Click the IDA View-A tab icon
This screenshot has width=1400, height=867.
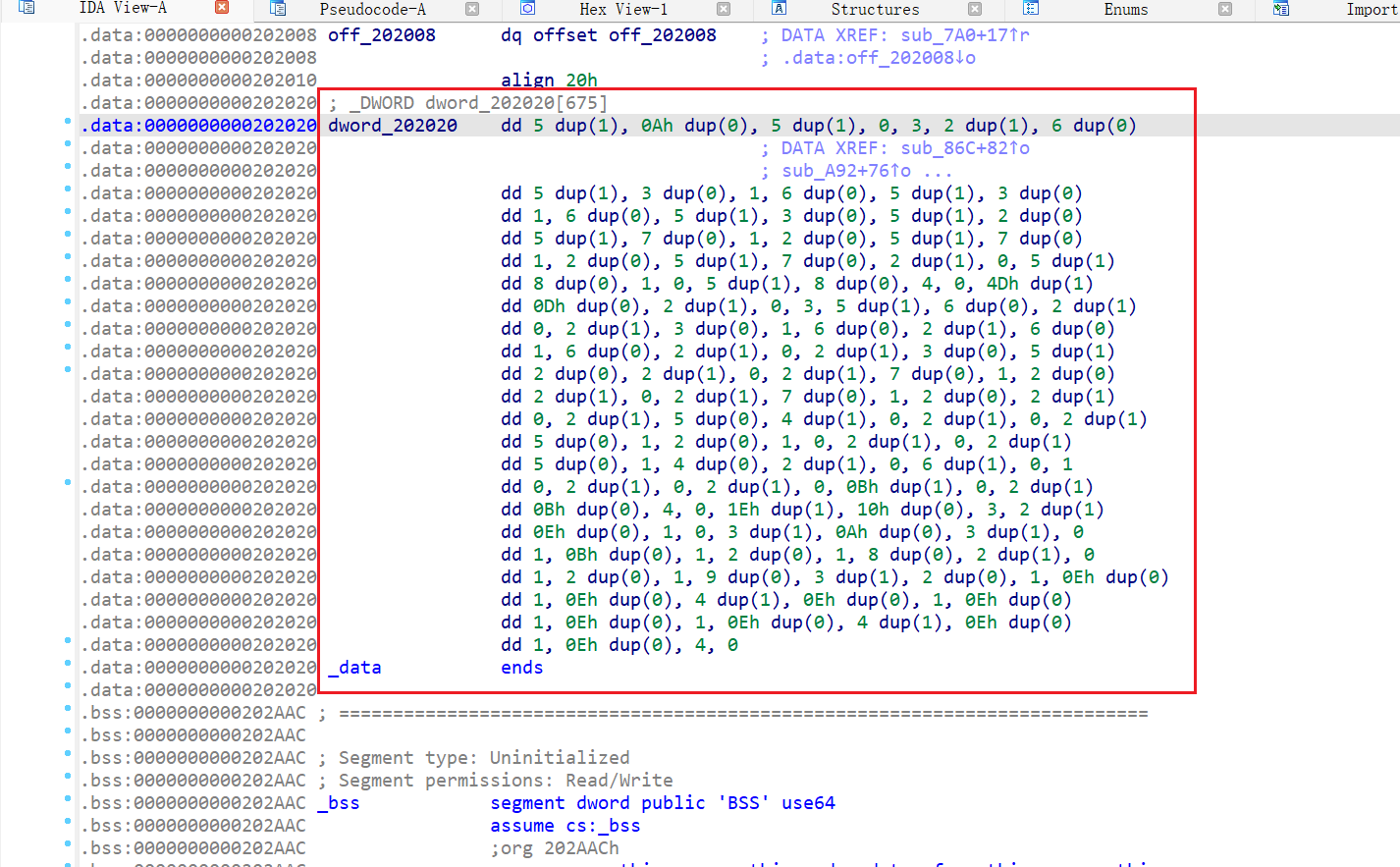27,8
